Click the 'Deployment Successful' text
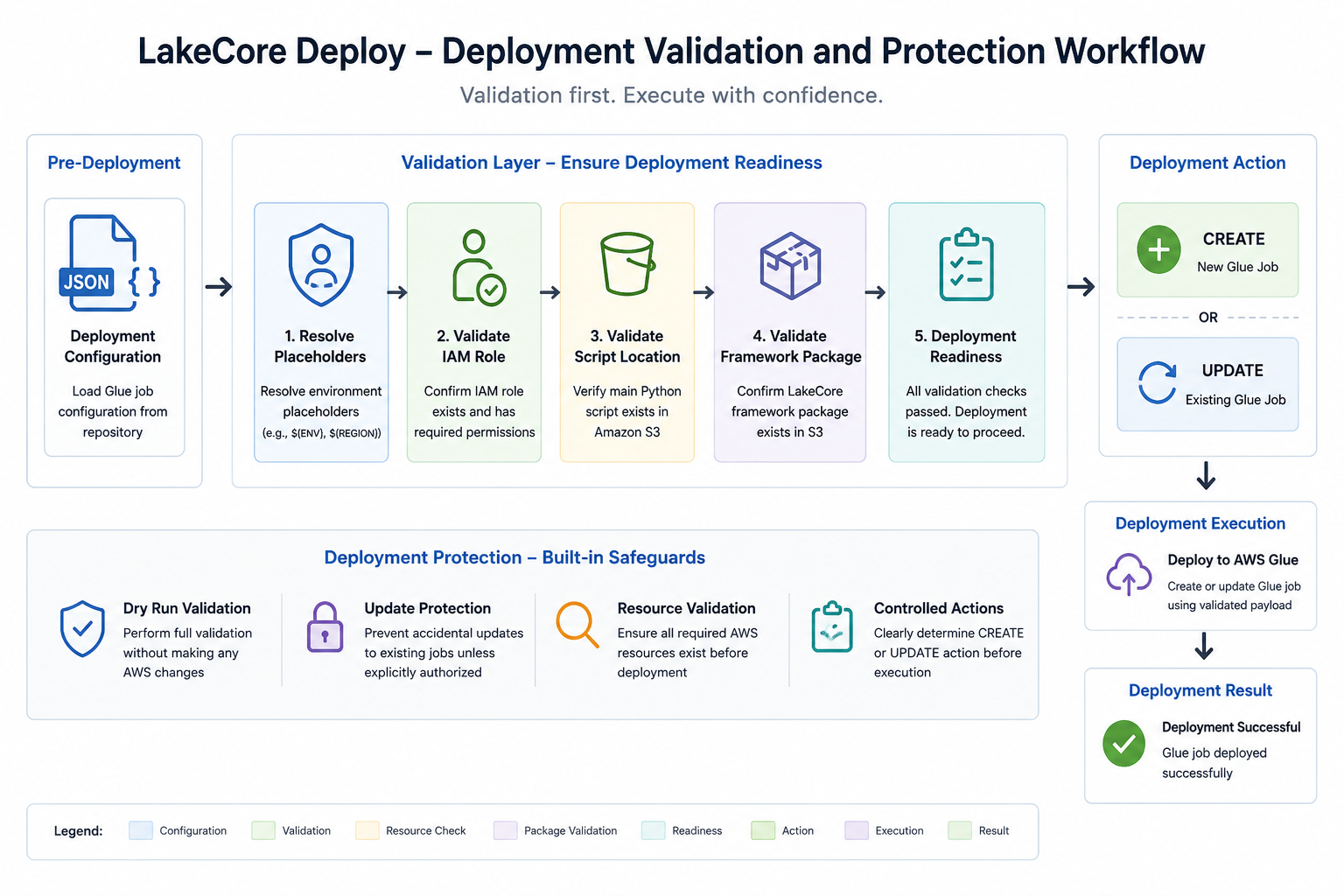1344x896 pixels. [1231, 727]
